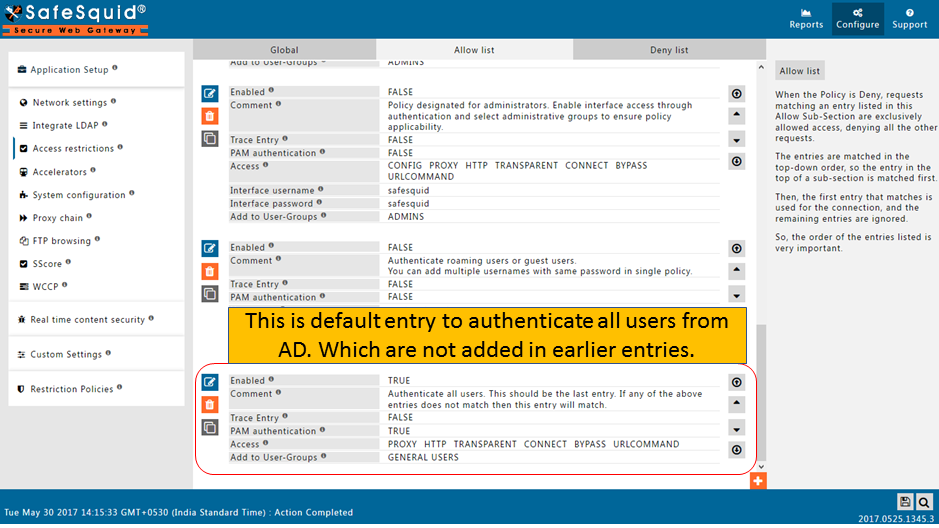Open Network settings in sidebar
Screen dimensions: 939x528
[x=69, y=102]
